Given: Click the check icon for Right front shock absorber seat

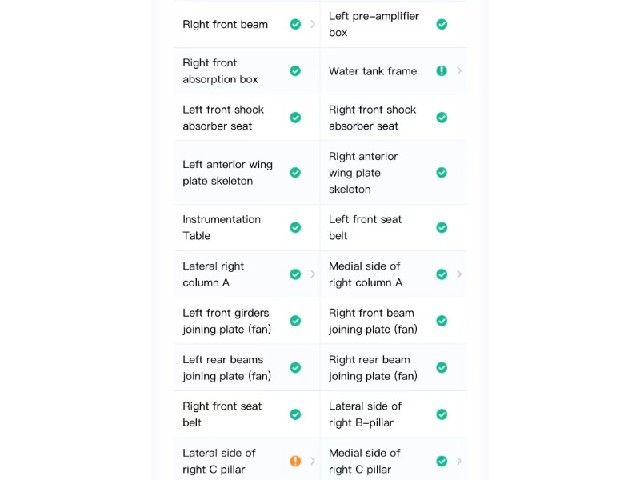Looking at the screenshot, I should (x=442, y=118).
